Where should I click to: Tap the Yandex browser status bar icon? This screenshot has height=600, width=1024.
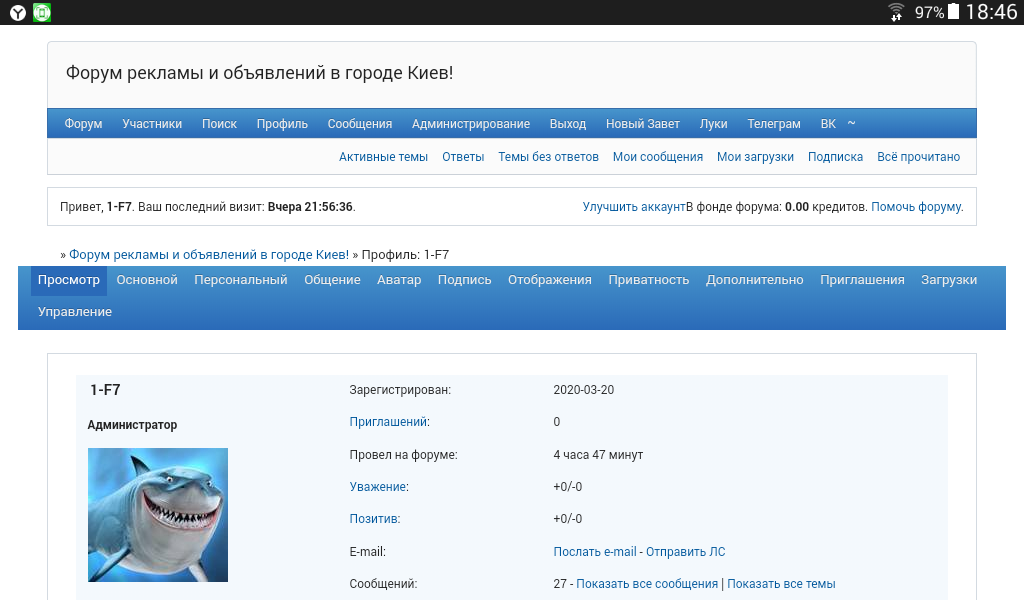click(18, 12)
